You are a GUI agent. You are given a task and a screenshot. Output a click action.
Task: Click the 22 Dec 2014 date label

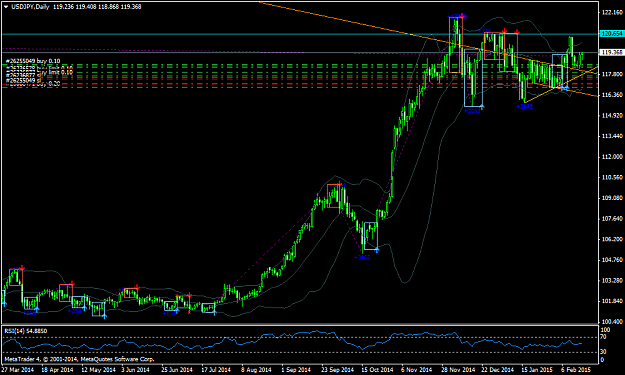click(x=497, y=369)
